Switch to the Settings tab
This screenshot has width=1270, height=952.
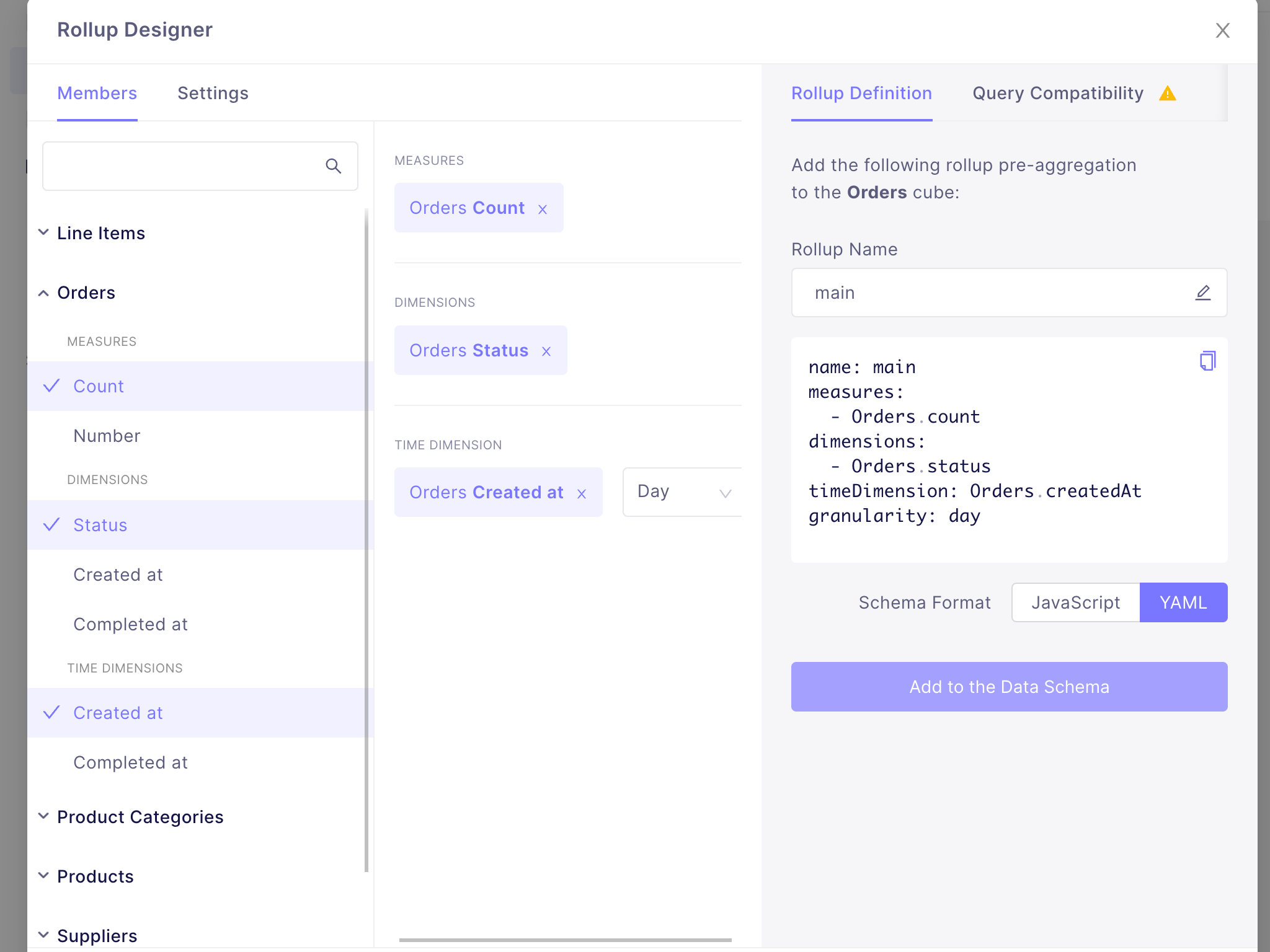[x=213, y=93]
